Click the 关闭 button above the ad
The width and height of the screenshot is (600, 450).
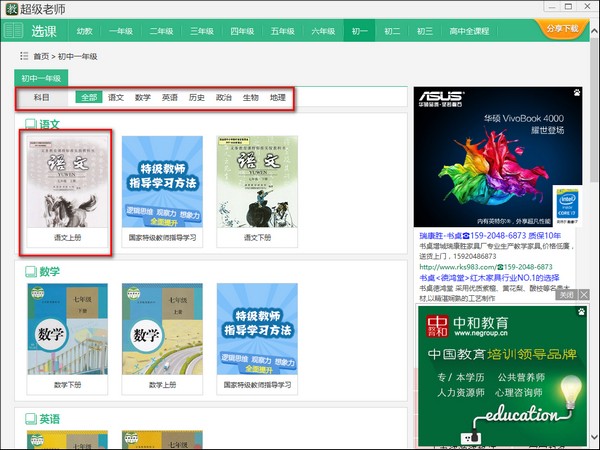[x=566, y=295]
